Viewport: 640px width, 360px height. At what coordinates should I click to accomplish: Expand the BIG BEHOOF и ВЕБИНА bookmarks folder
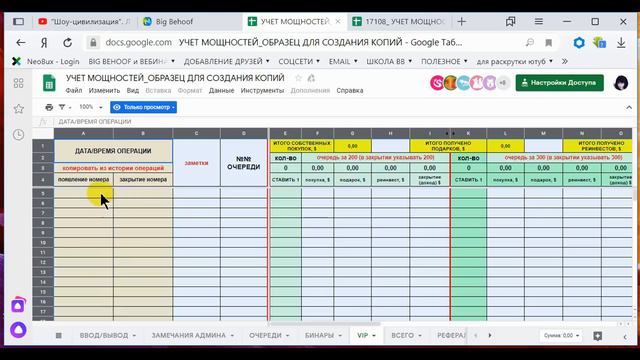131,61
